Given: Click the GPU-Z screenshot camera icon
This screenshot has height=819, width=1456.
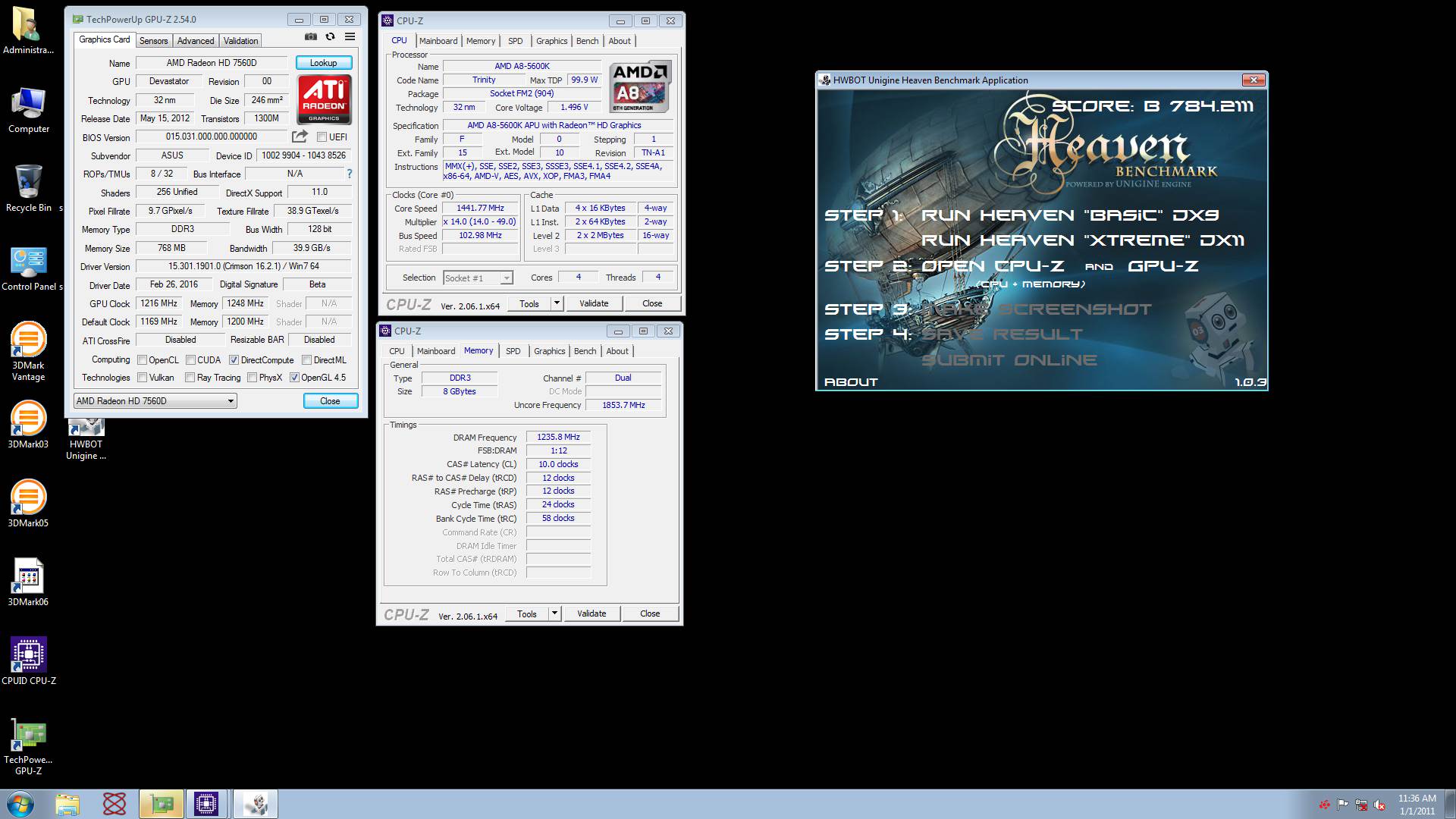Looking at the screenshot, I should [x=311, y=36].
